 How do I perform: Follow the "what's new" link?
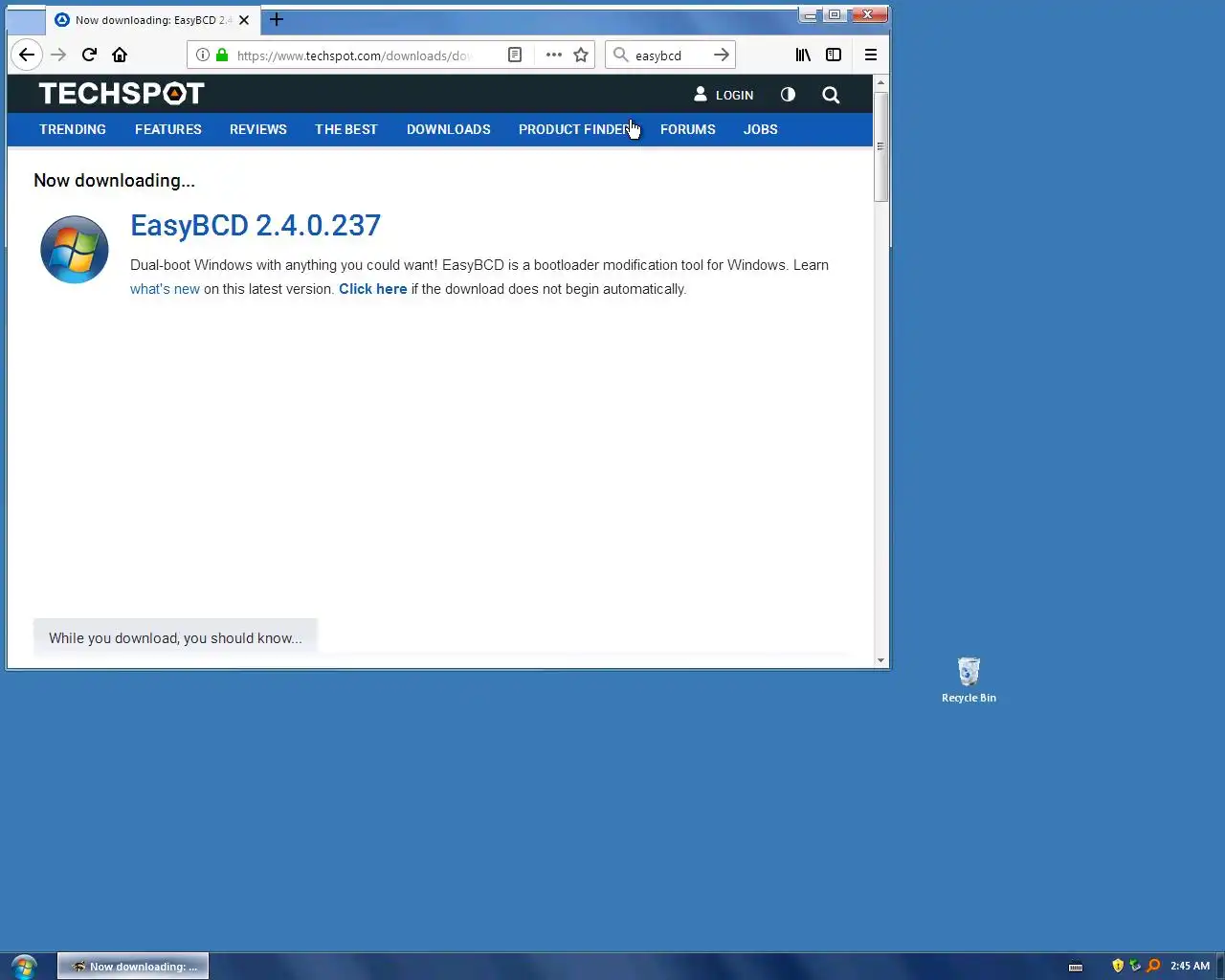coord(165,289)
